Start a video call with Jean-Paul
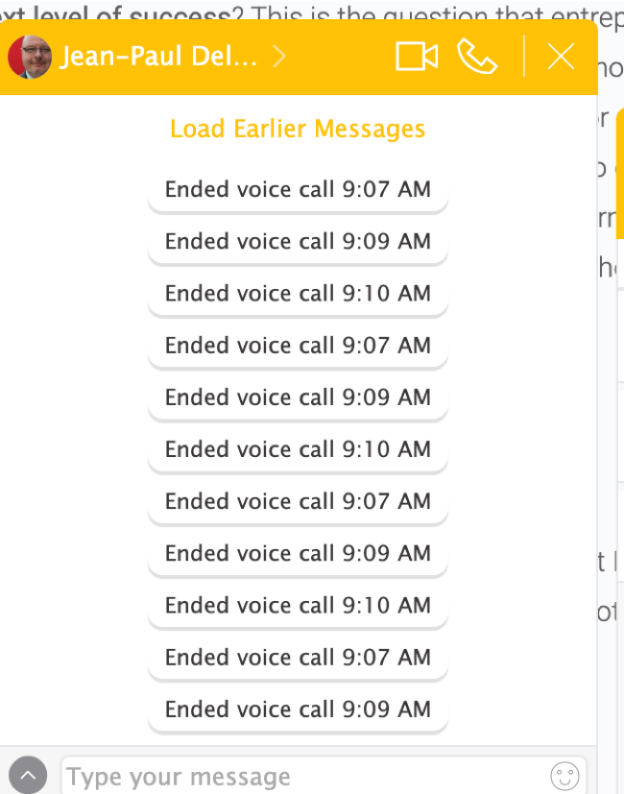 tap(416, 56)
